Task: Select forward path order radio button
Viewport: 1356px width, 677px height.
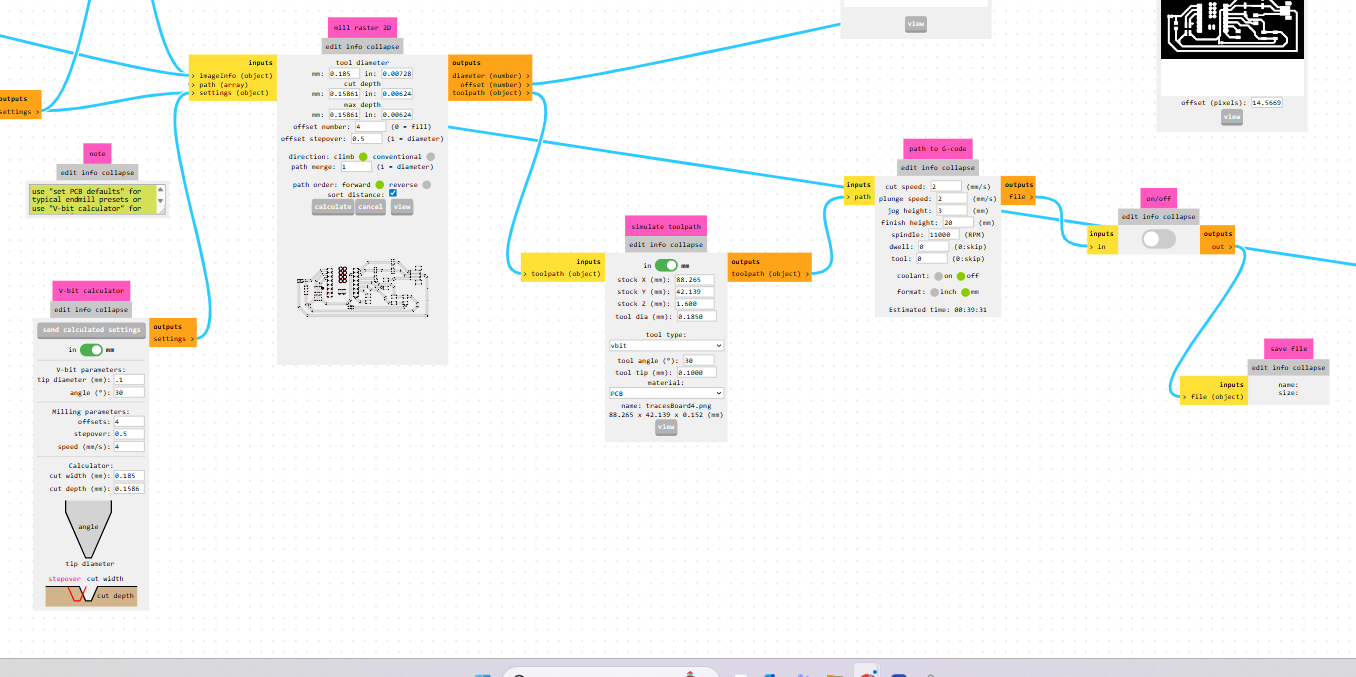Action: pos(379,185)
